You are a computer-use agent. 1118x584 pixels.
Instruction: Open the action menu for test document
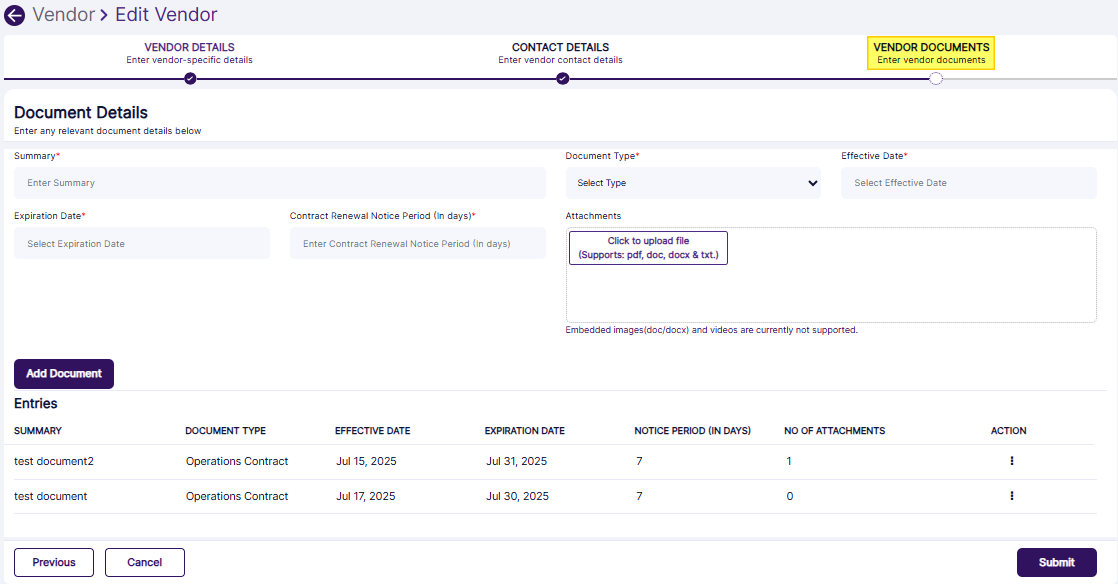coord(1011,496)
